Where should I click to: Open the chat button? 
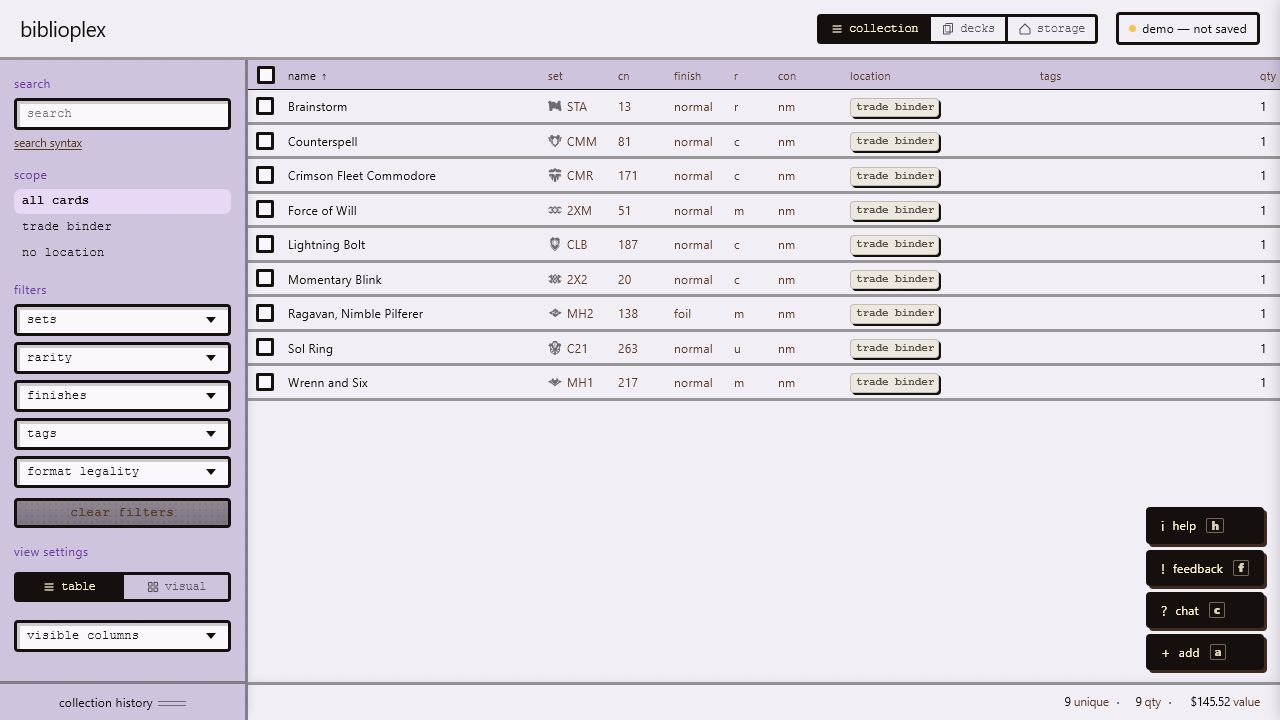[x=1205, y=610]
